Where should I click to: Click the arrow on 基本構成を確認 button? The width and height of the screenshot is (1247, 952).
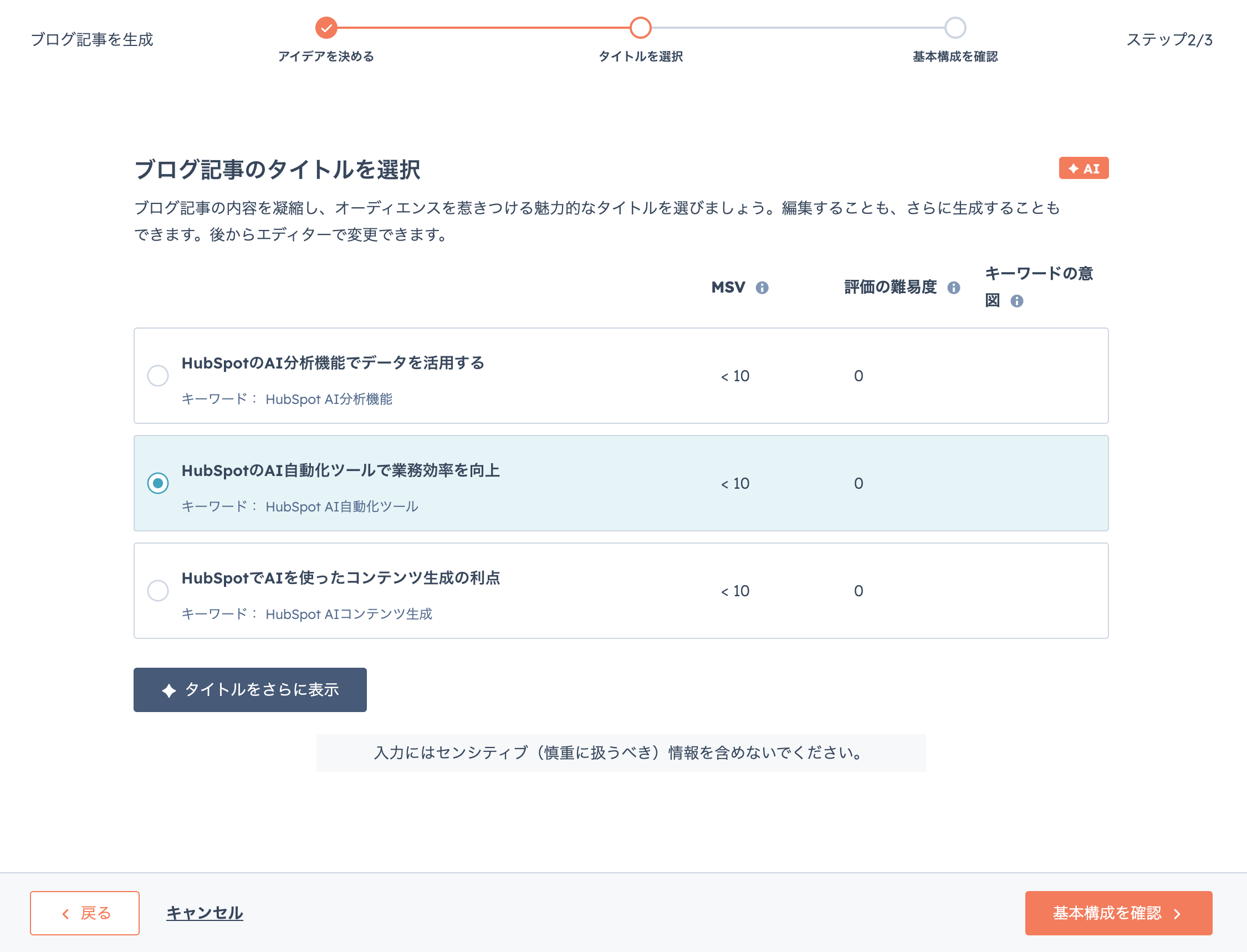click(1177, 913)
